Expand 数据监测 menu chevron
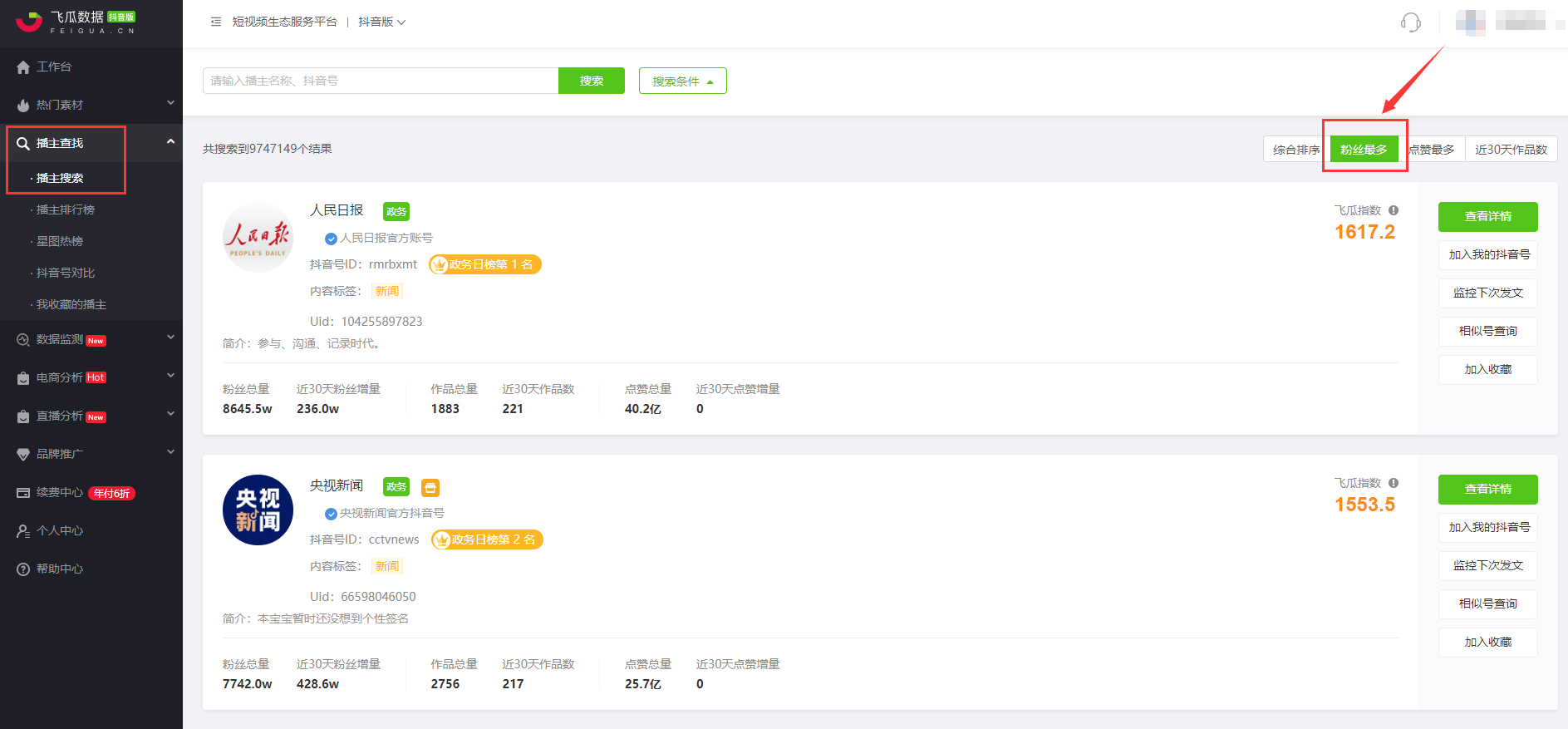 pyautogui.click(x=170, y=337)
